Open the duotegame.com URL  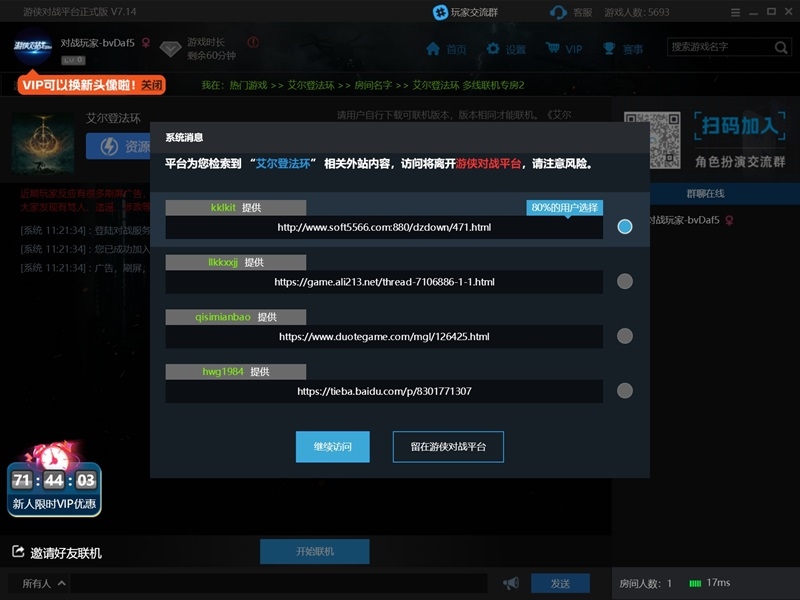(x=384, y=336)
